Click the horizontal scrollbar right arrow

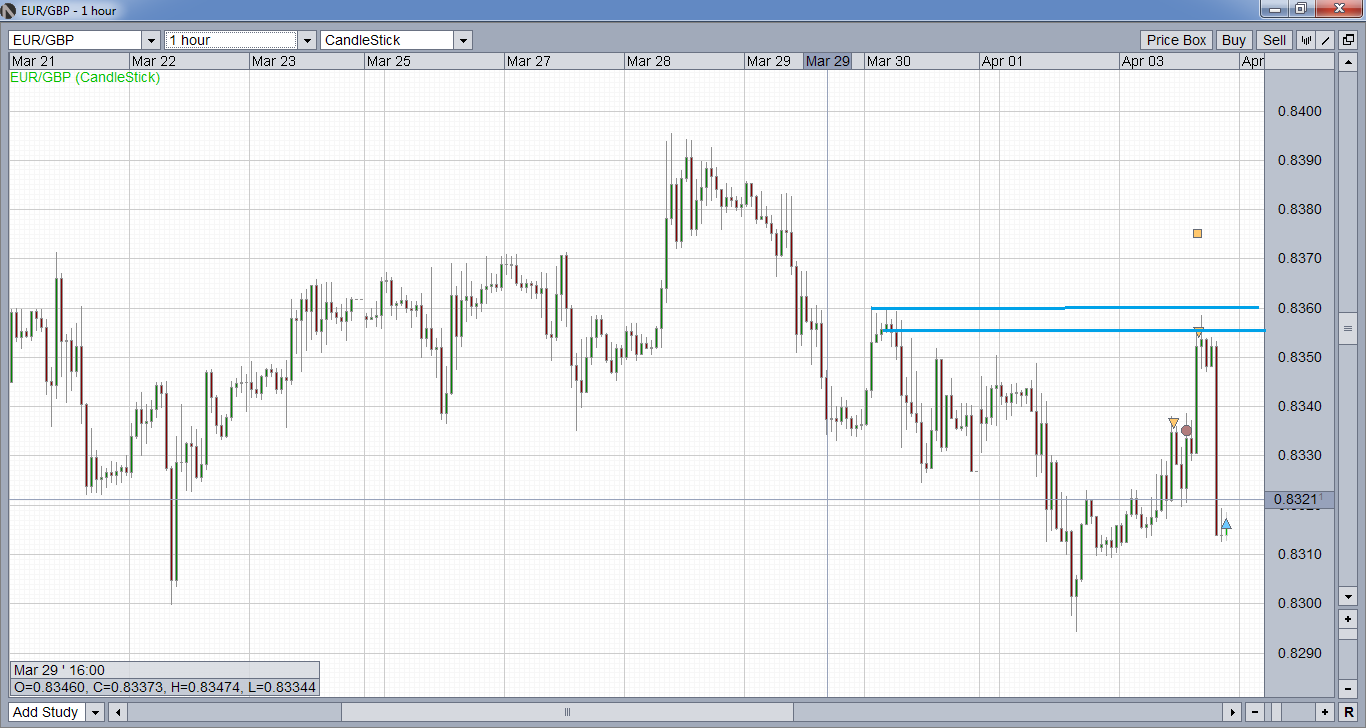coord(1232,712)
